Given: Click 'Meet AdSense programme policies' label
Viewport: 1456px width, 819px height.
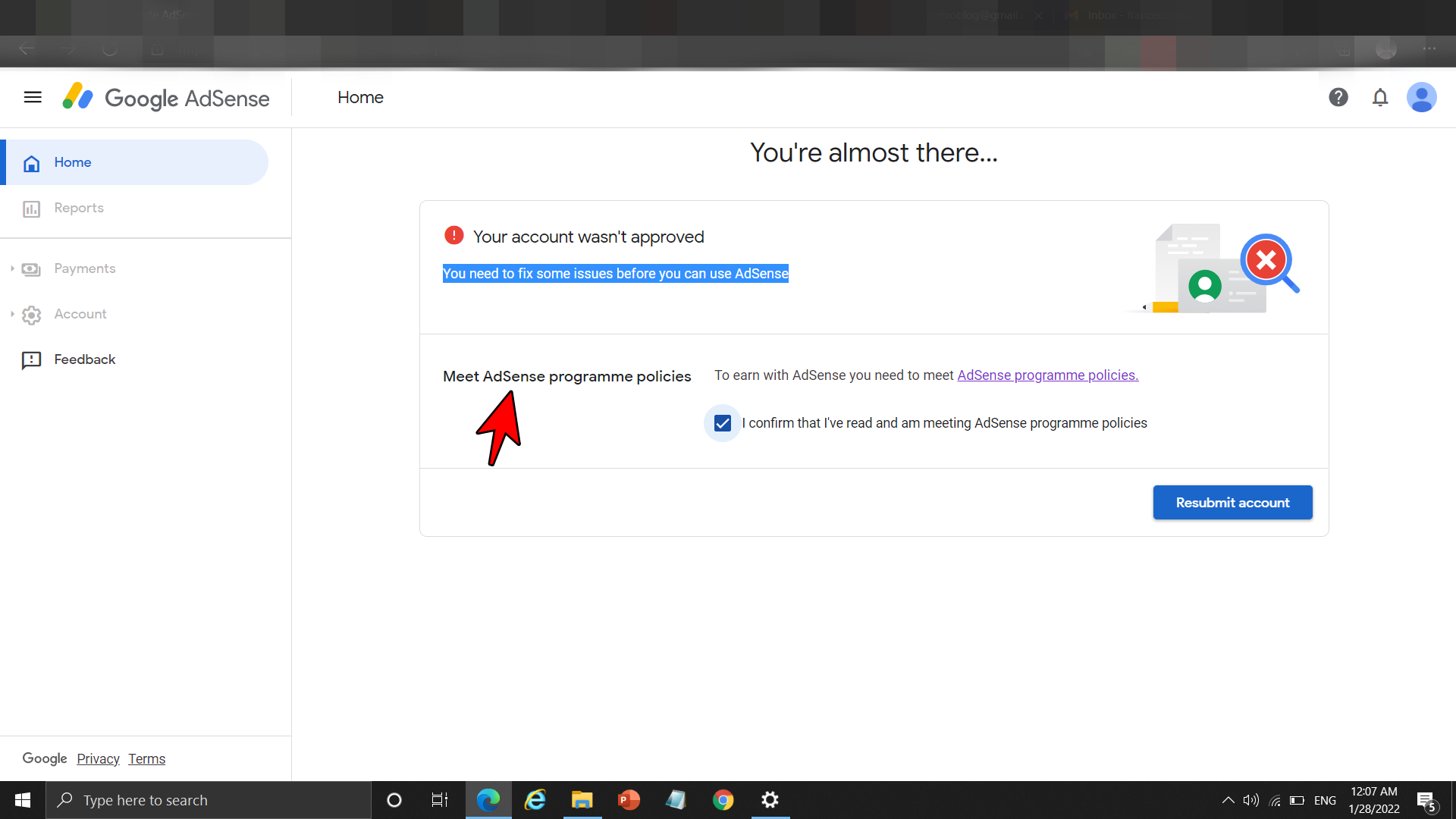Looking at the screenshot, I should coord(566,376).
